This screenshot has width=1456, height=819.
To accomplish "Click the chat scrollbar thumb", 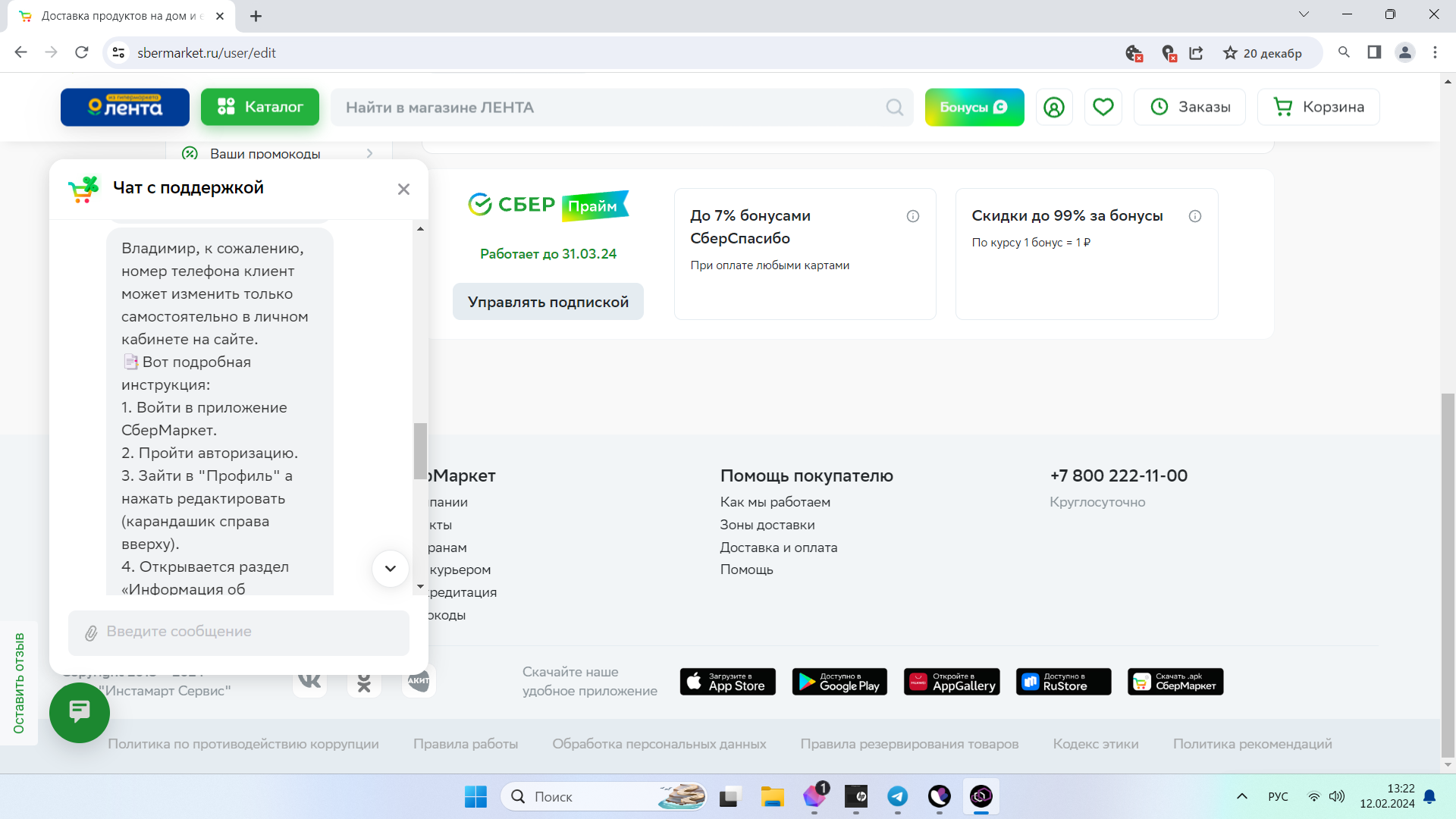I will [x=420, y=451].
